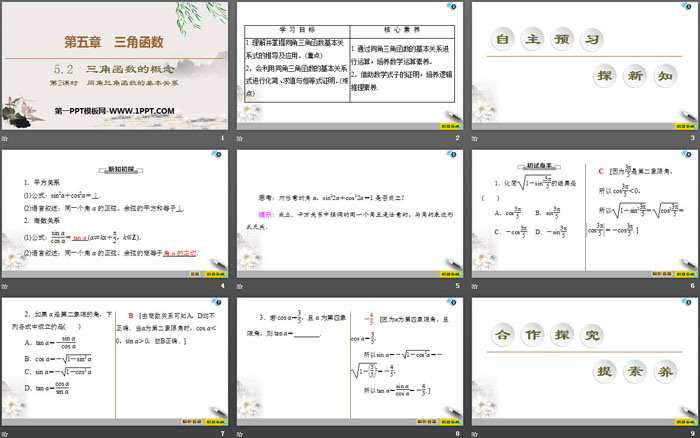The width and height of the screenshot is (700, 438).
Task: Select slide 8 with the cos α question 3
Action: click(x=349, y=359)
